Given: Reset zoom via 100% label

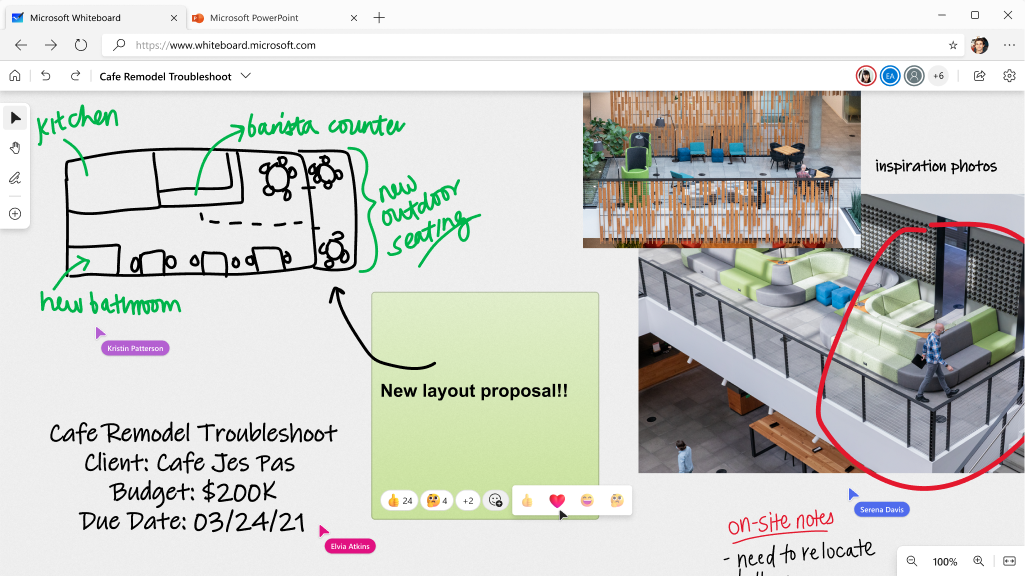Looking at the screenshot, I should [x=945, y=561].
